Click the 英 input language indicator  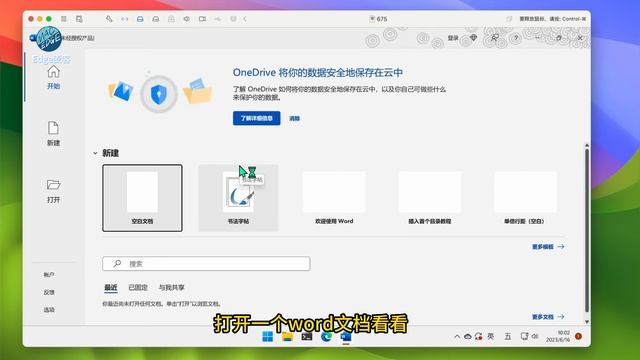click(491, 336)
